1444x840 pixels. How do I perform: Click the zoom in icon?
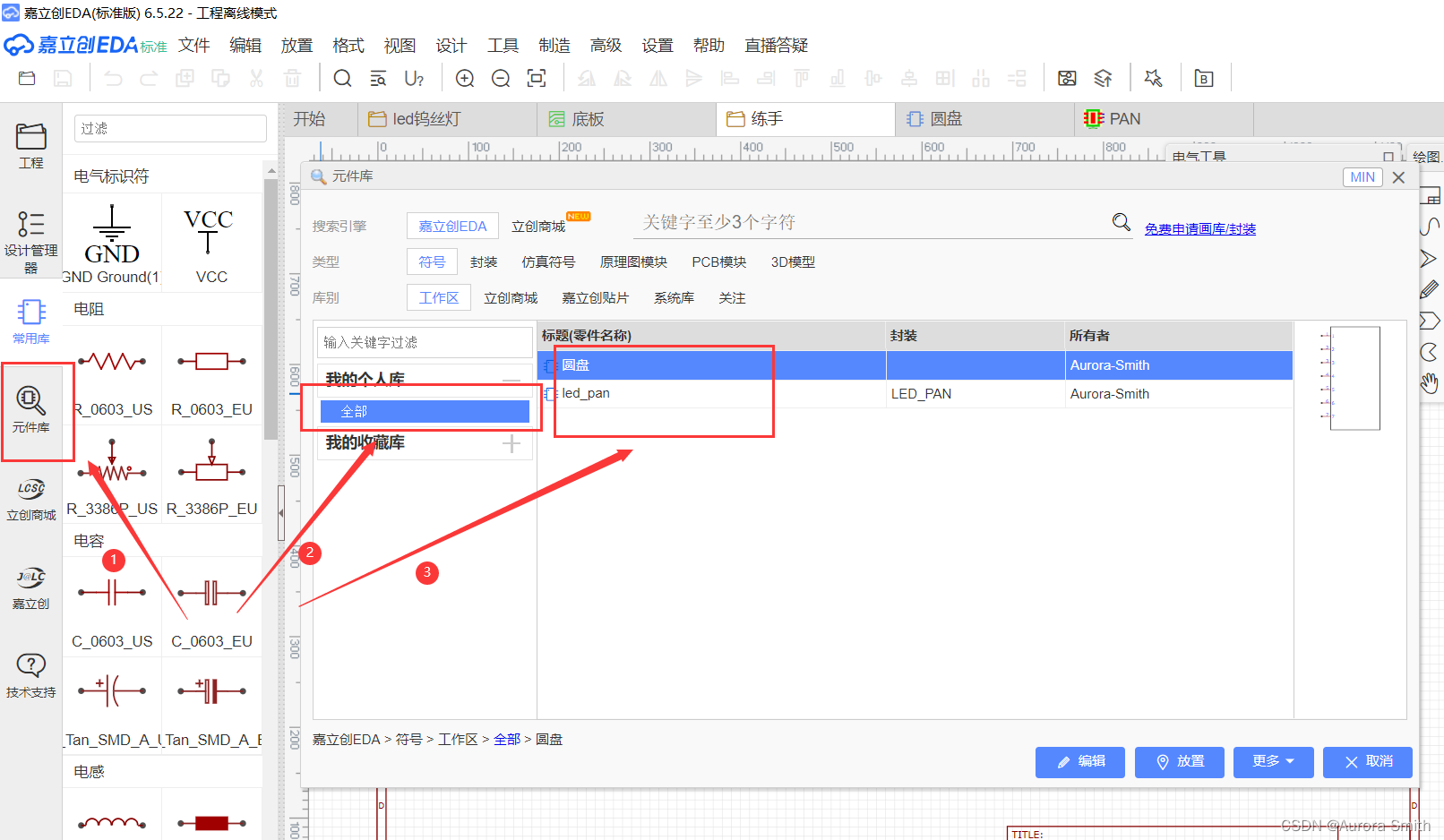[x=465, y=79]
